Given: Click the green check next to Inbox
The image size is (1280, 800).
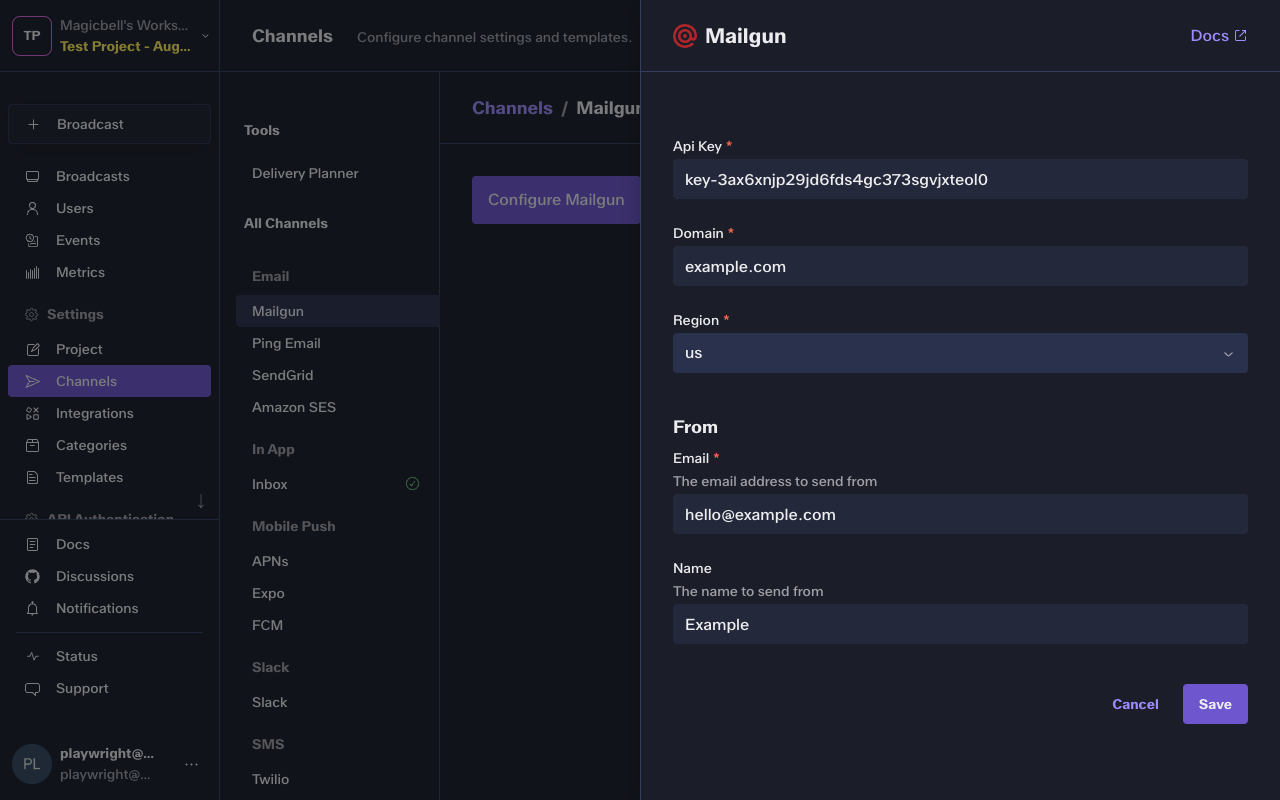Looking at the screenshot, I should coord(412,484).
